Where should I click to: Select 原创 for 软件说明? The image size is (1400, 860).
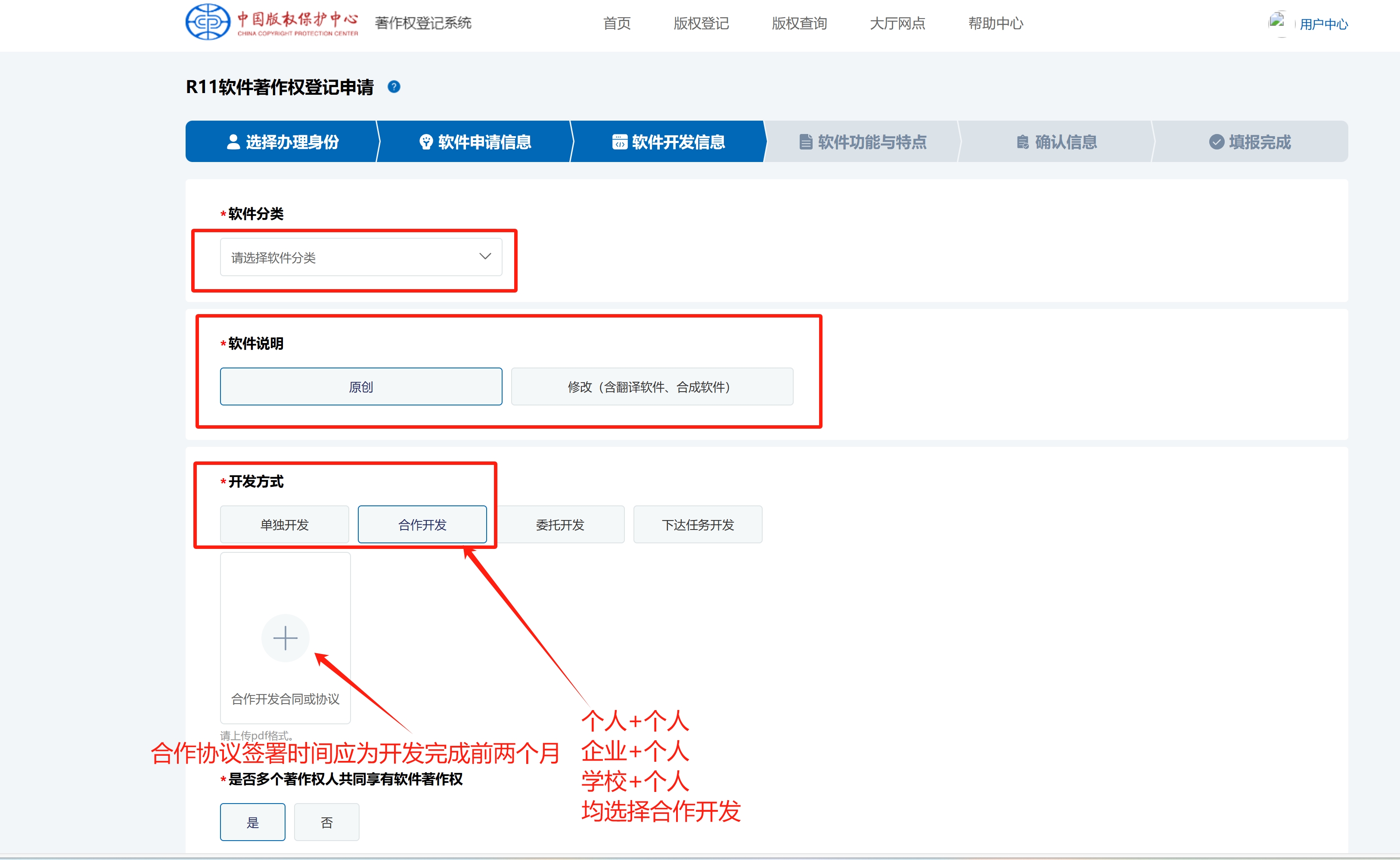(x=361, y=387)
